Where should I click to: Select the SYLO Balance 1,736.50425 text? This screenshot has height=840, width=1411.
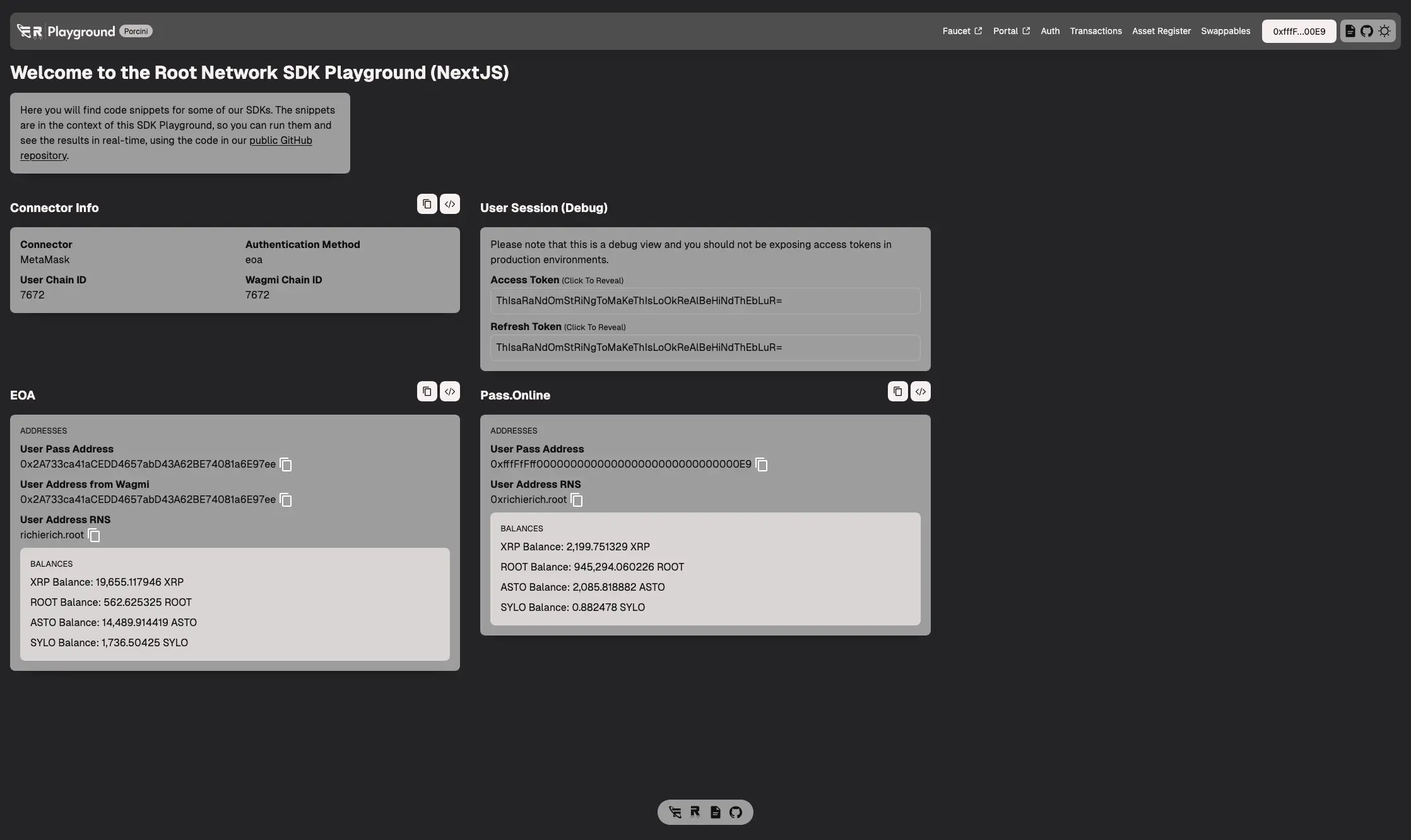pyautogui.click(x=109, y=642)
